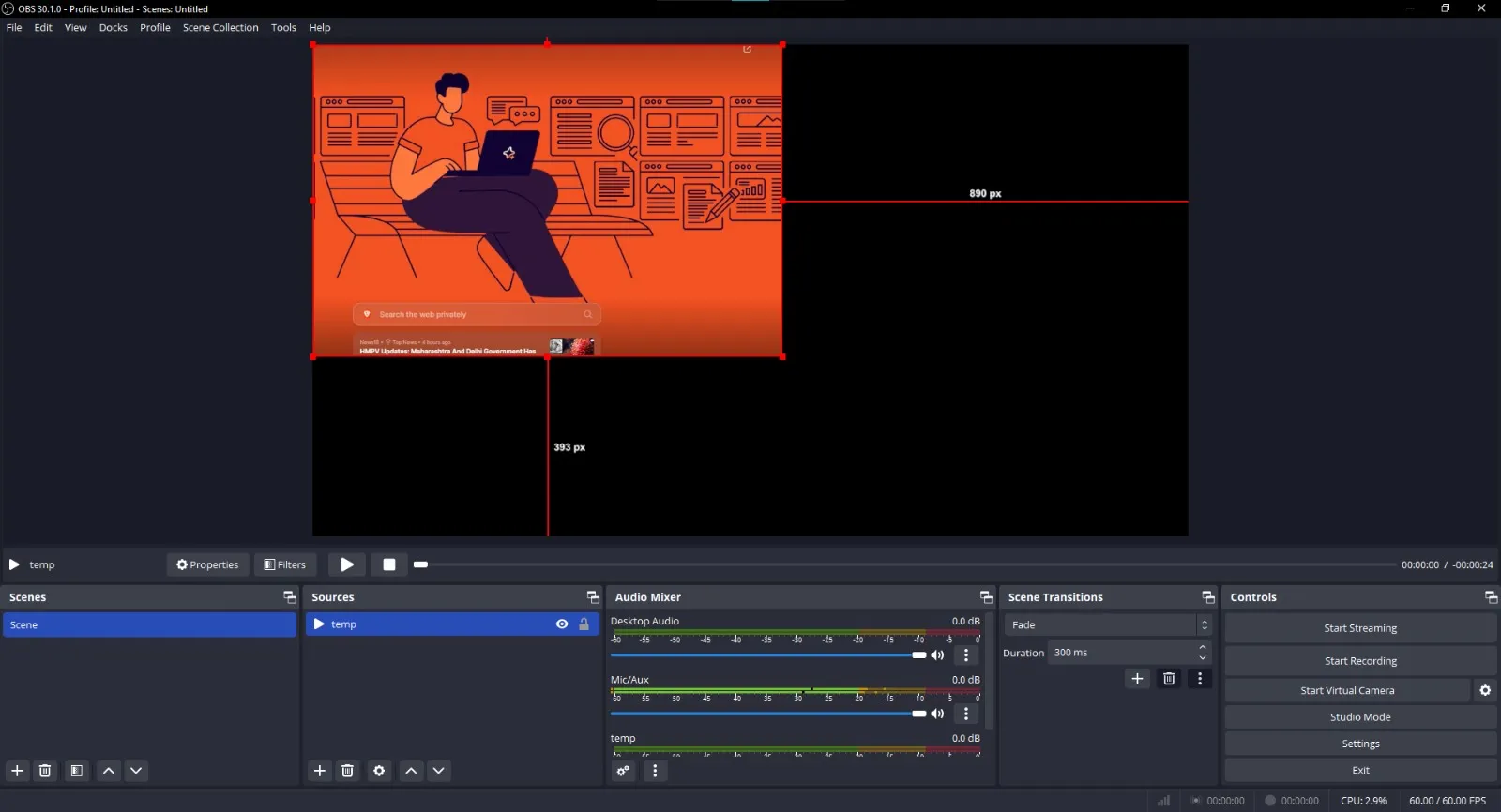Remove selected source trash icon
Viewport: 1501px width, 812px height.
click(347, 771)
